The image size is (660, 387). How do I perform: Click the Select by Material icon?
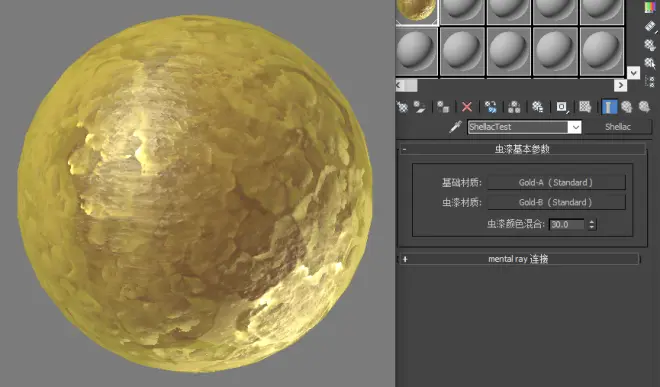[x=650, y=63]
